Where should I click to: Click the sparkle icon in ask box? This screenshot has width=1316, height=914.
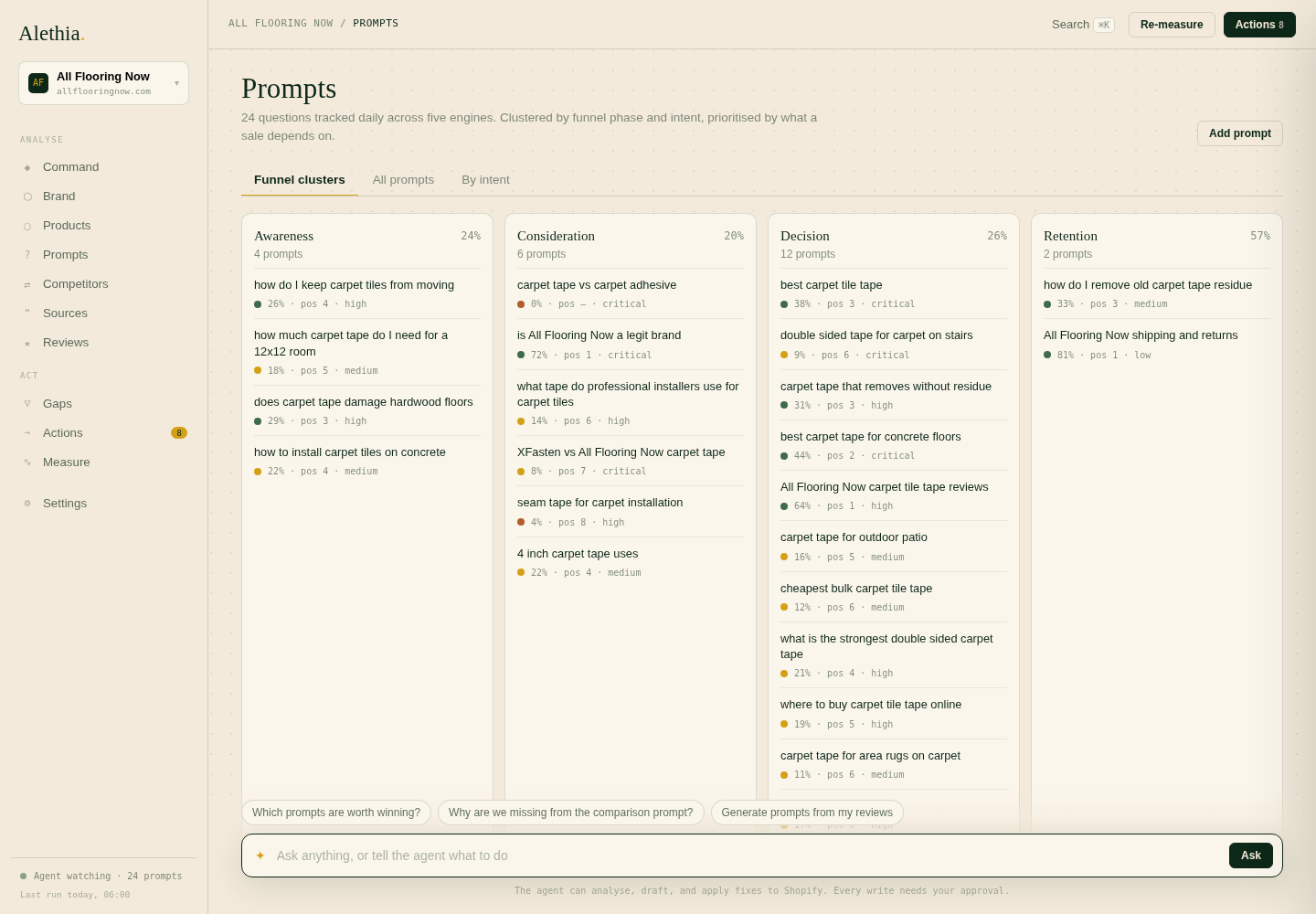260,856
